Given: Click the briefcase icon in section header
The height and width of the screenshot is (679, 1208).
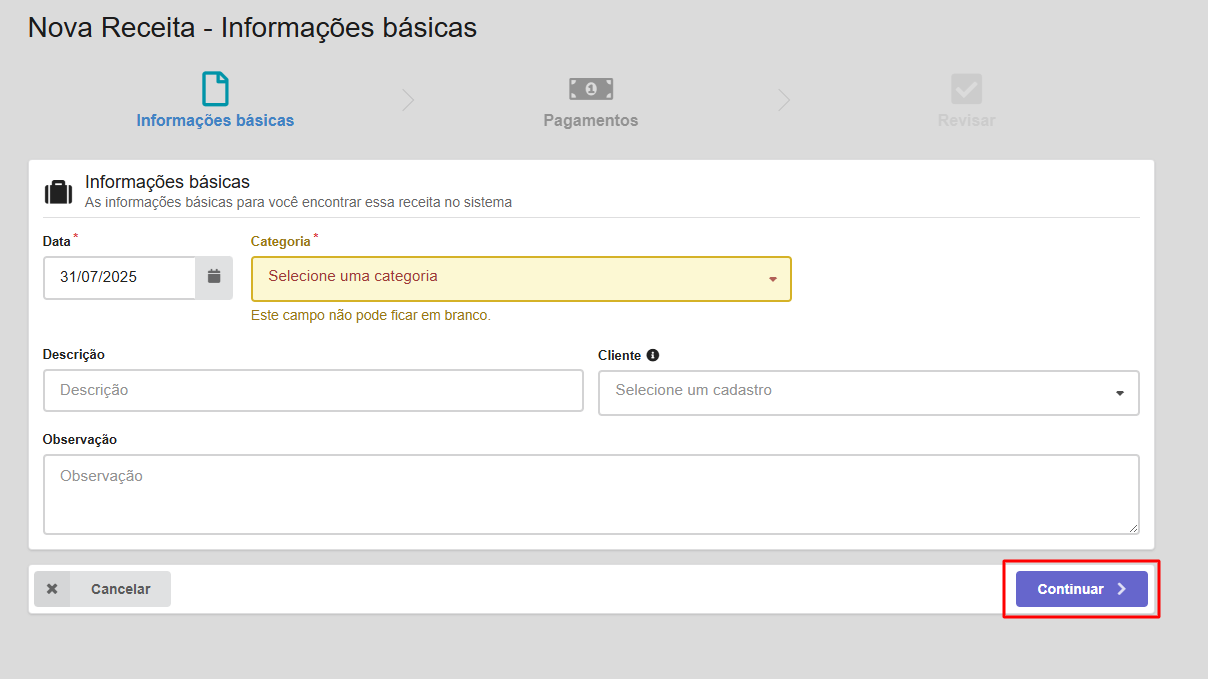Looking at the screenshot, I should 59,192.
